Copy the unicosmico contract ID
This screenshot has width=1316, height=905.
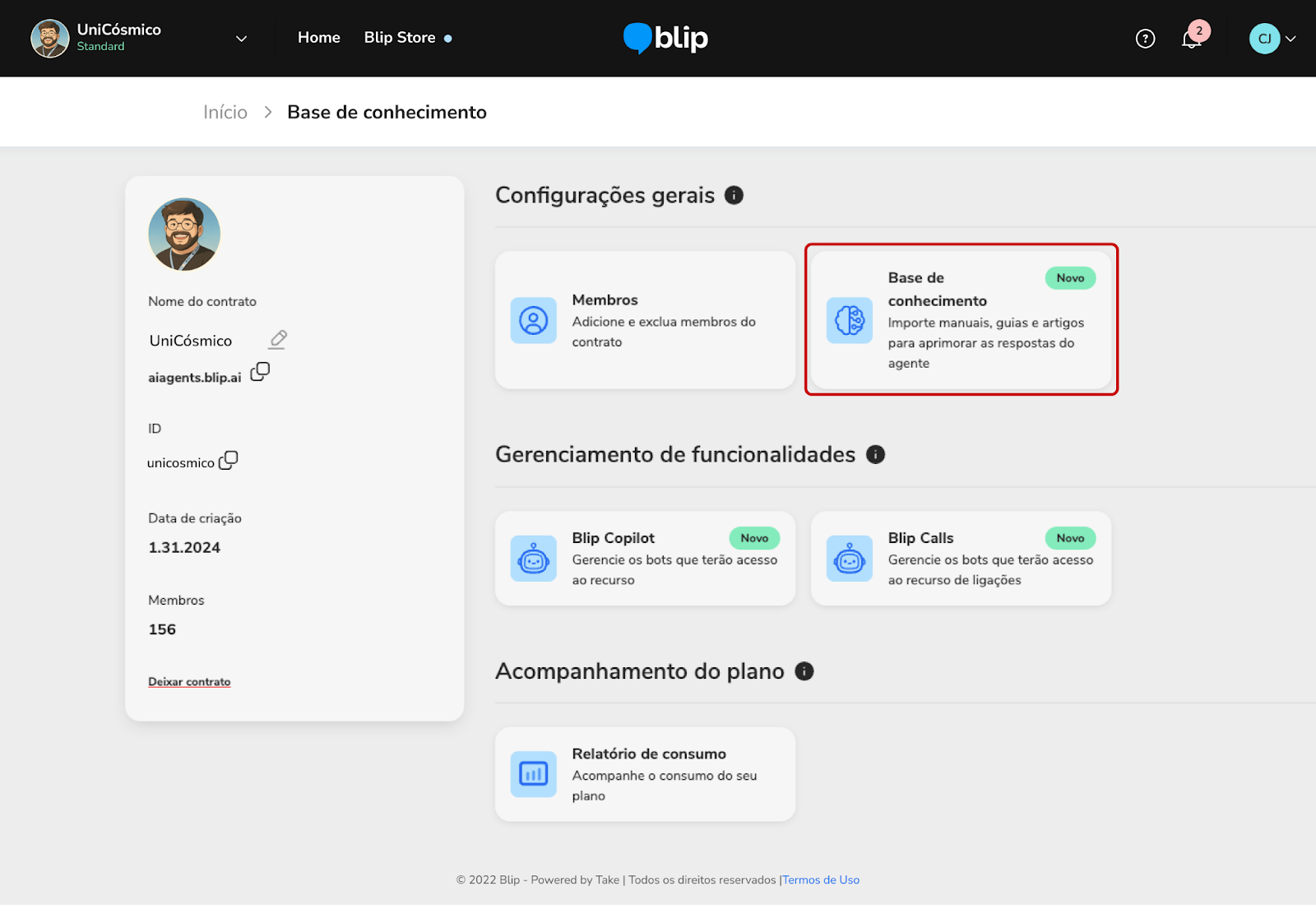(229, 460)
